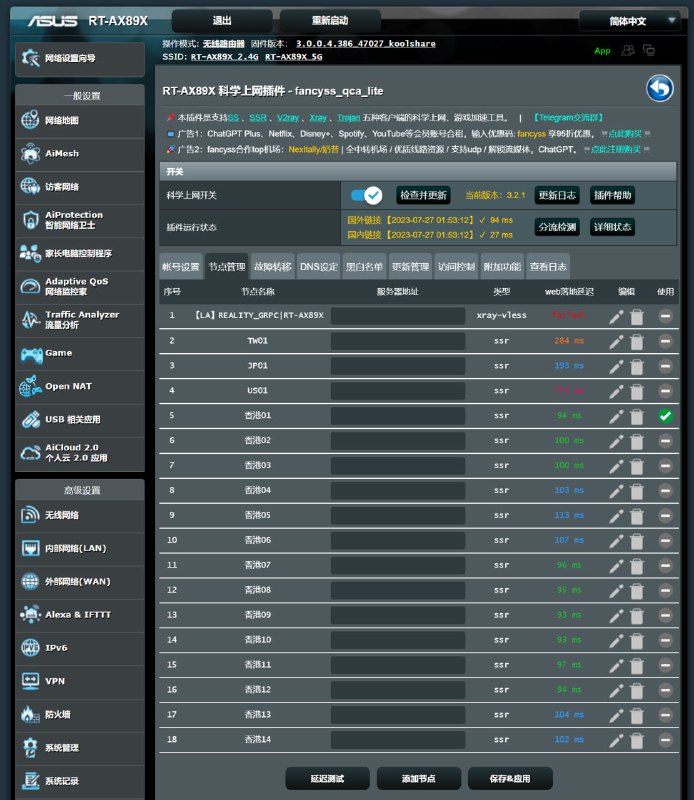Switch to the 更新管理 tab
Image resolution: width=694 pixels, height=800 pixels.
(410, 267)
